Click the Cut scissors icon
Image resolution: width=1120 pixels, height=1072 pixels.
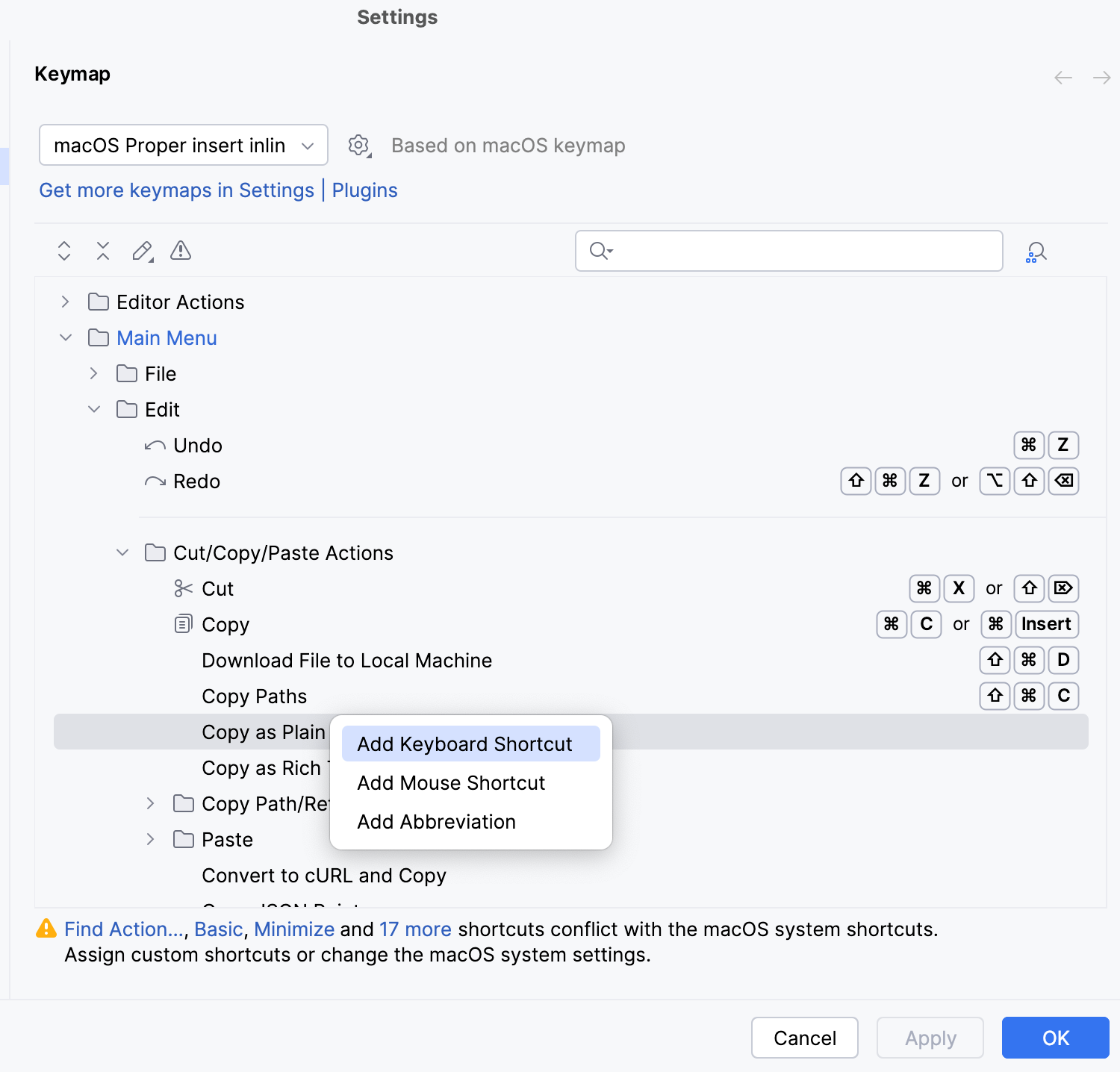[x=182, y=588]
